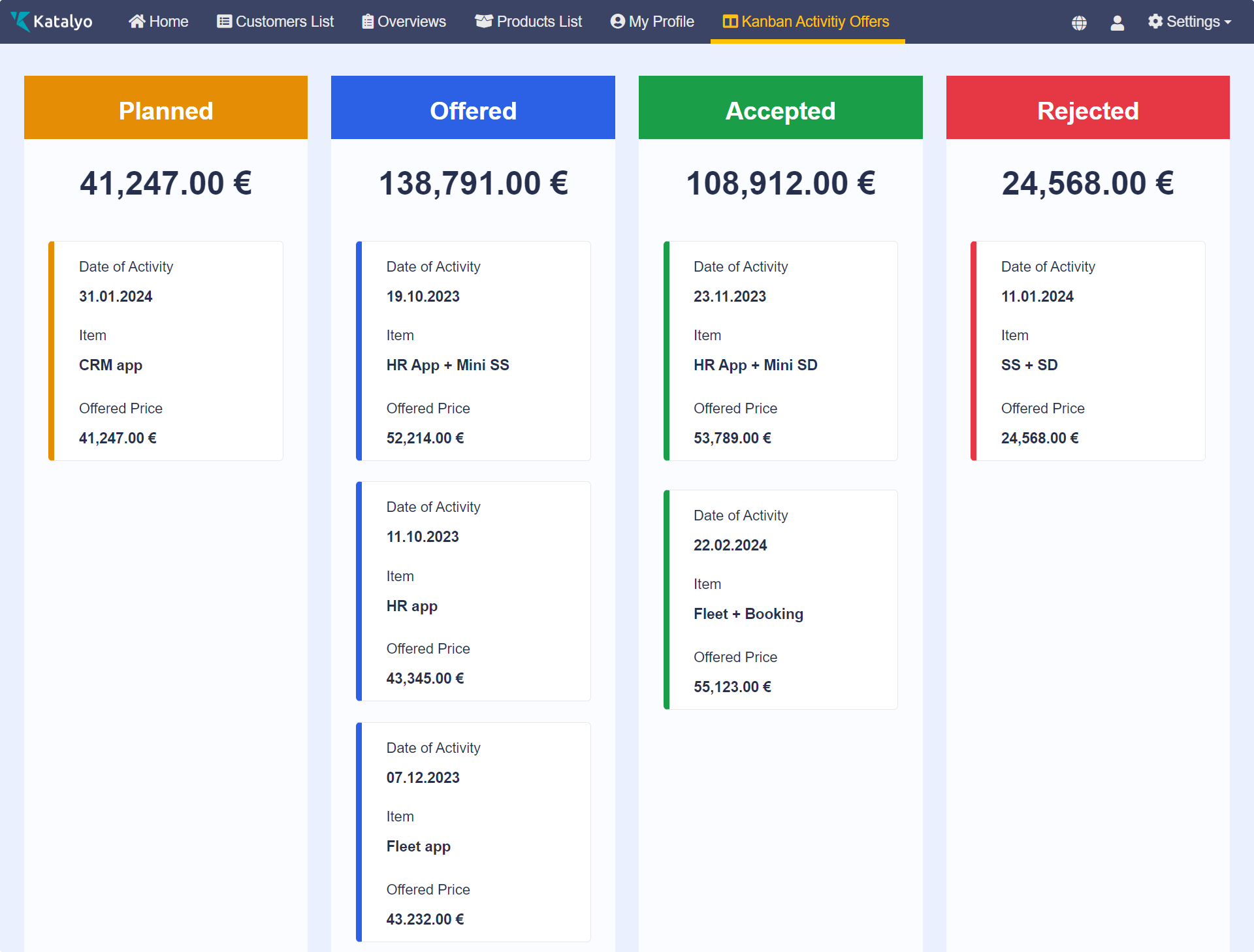Image resolution: width=1254 pixels, height=952 pixels.
Task: Open the SS + SD rejected card
Action: point(1087,351)
